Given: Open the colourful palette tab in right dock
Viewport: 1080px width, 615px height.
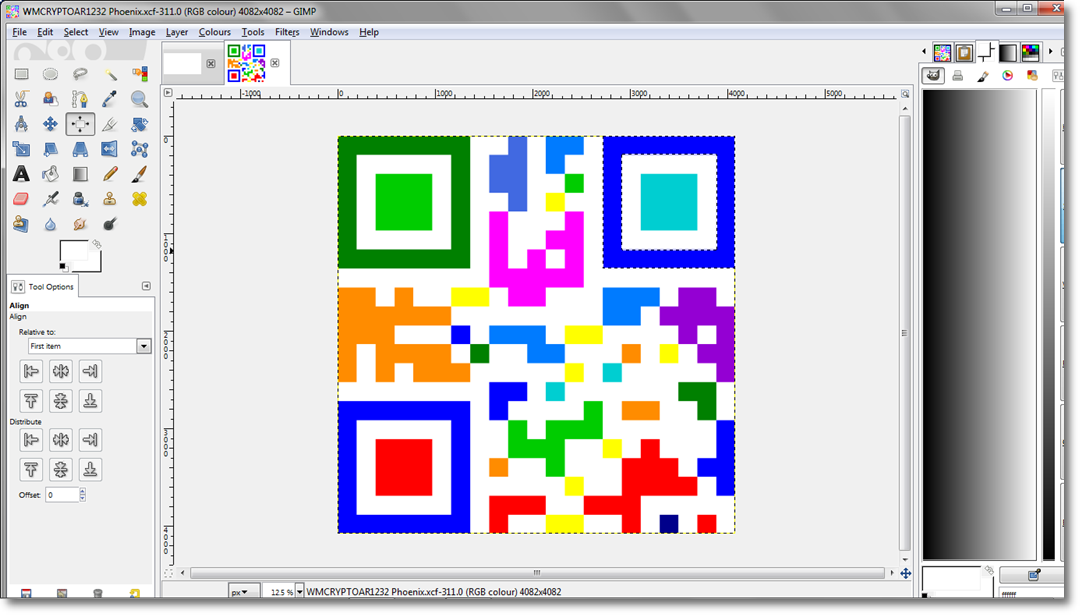Looking at the screenshot, I should click(1031, 52).
